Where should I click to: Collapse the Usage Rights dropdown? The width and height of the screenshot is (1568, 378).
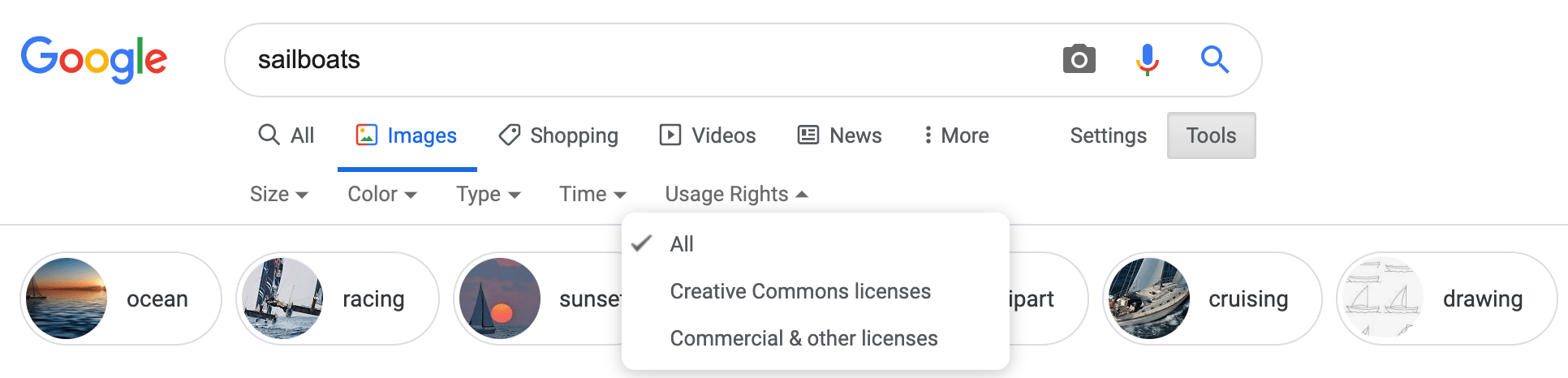tap(735, 194)
